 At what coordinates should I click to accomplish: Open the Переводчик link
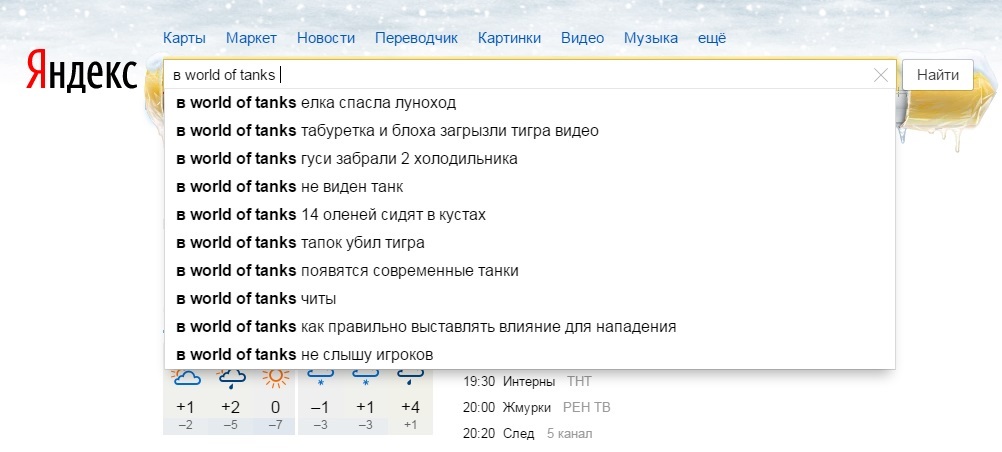pos(417,38)
